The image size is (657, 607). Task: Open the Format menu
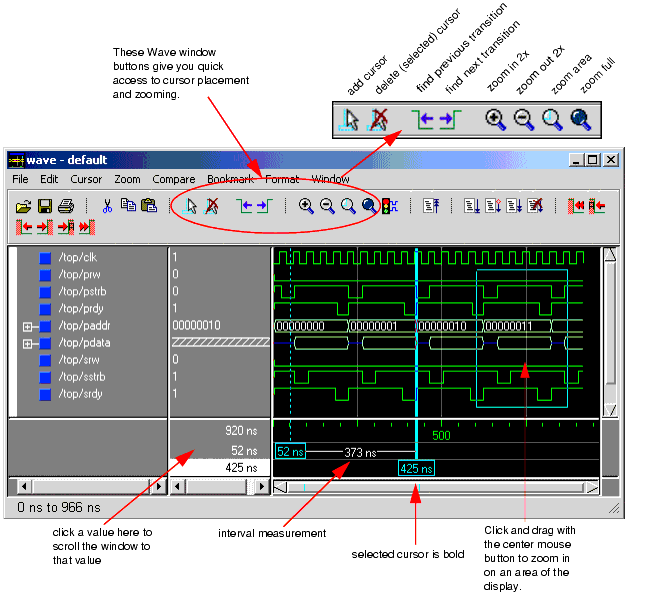tap(282, 180)
